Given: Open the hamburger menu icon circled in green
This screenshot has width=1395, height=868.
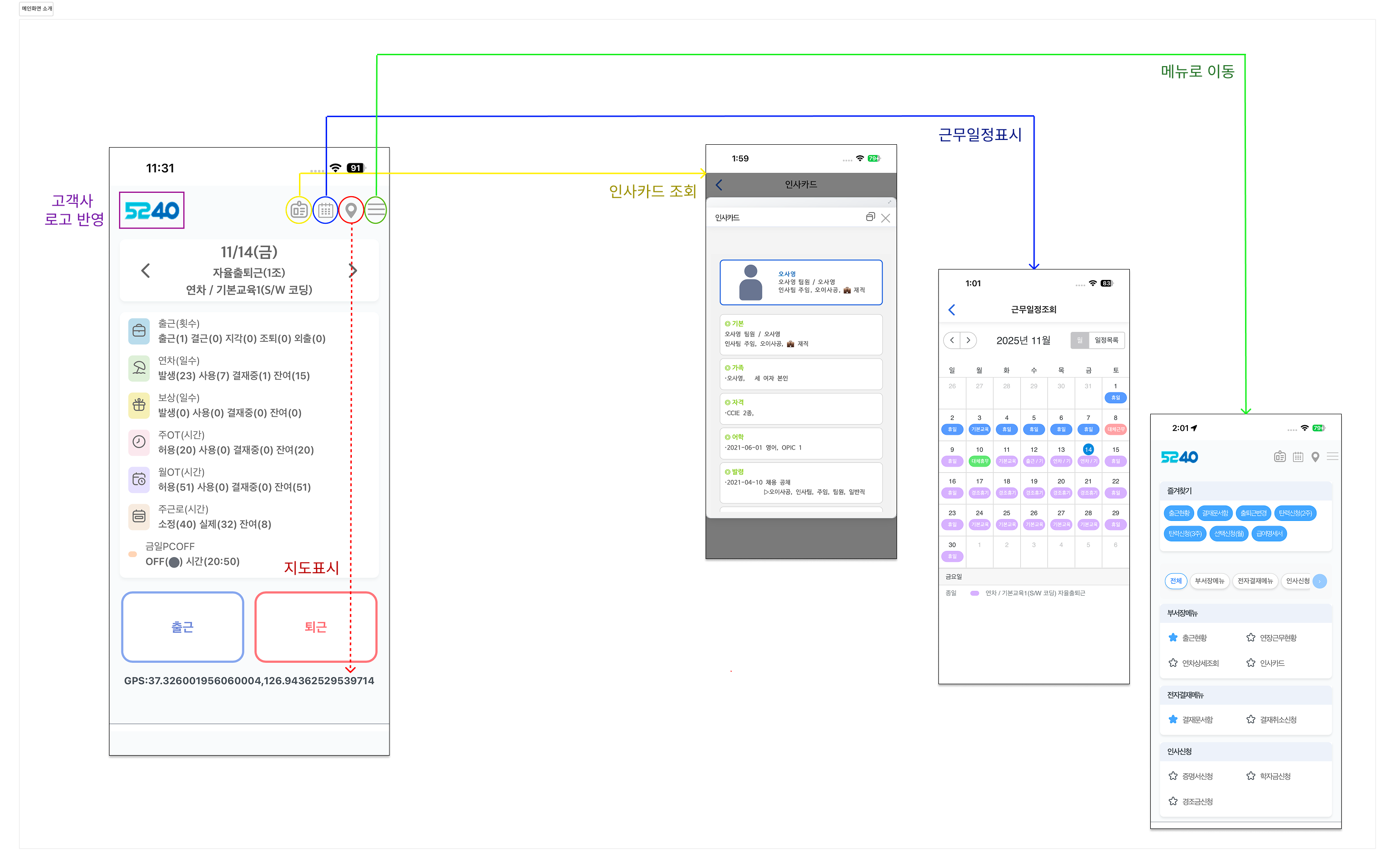Looking at the screenshot, I should pos(376,210).
